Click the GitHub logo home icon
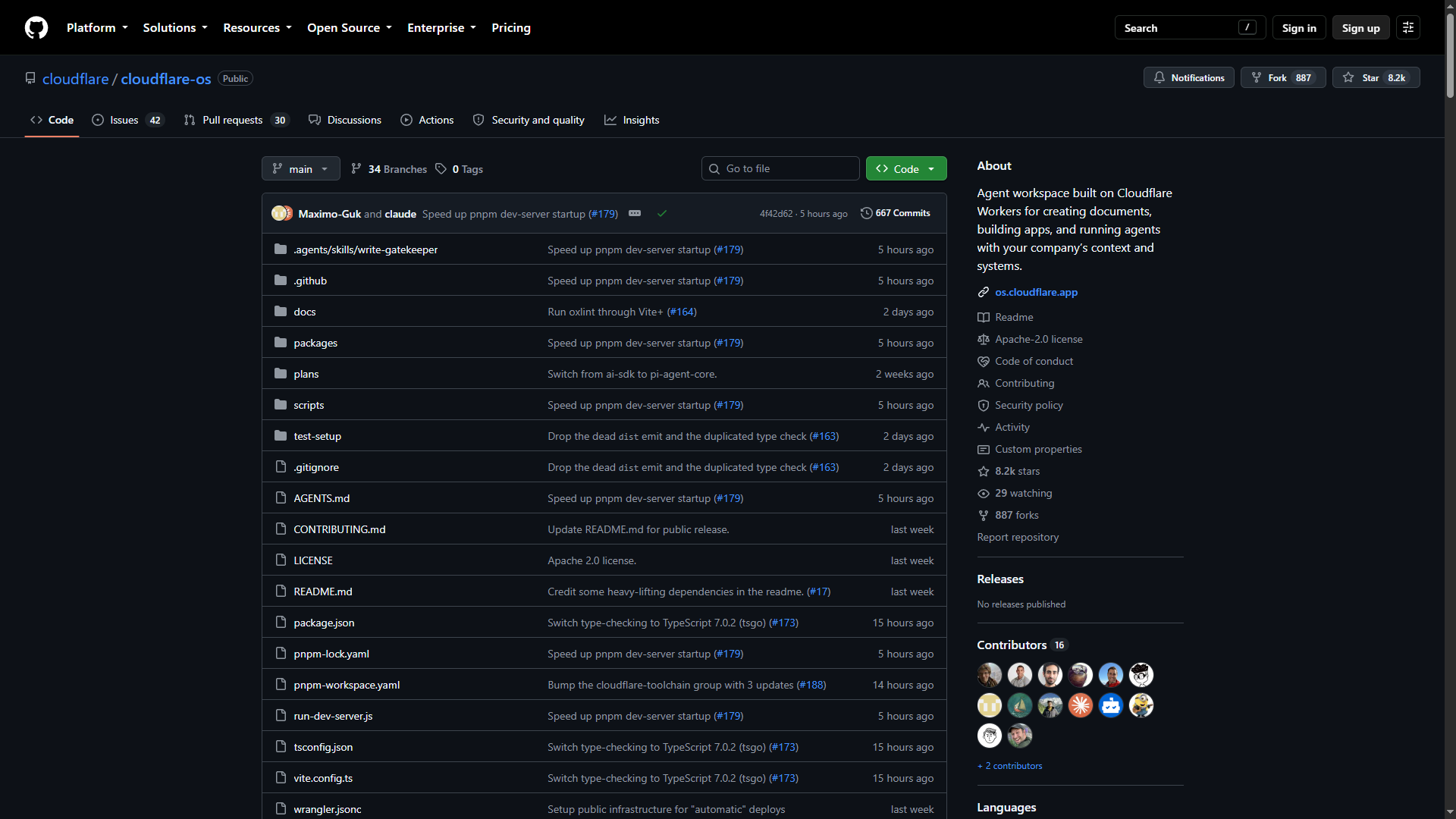This screenshot has height=819, width=1456. [x=36, y=27]
